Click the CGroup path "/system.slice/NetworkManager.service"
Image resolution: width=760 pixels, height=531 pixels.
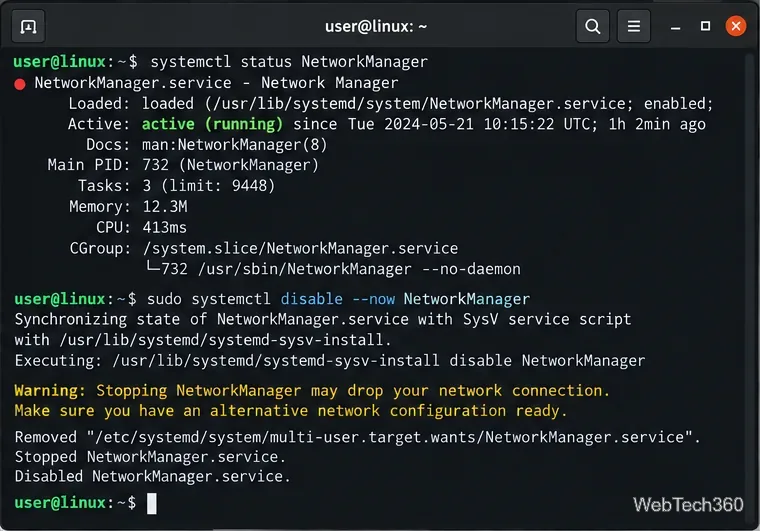click(x=301, y=249)
